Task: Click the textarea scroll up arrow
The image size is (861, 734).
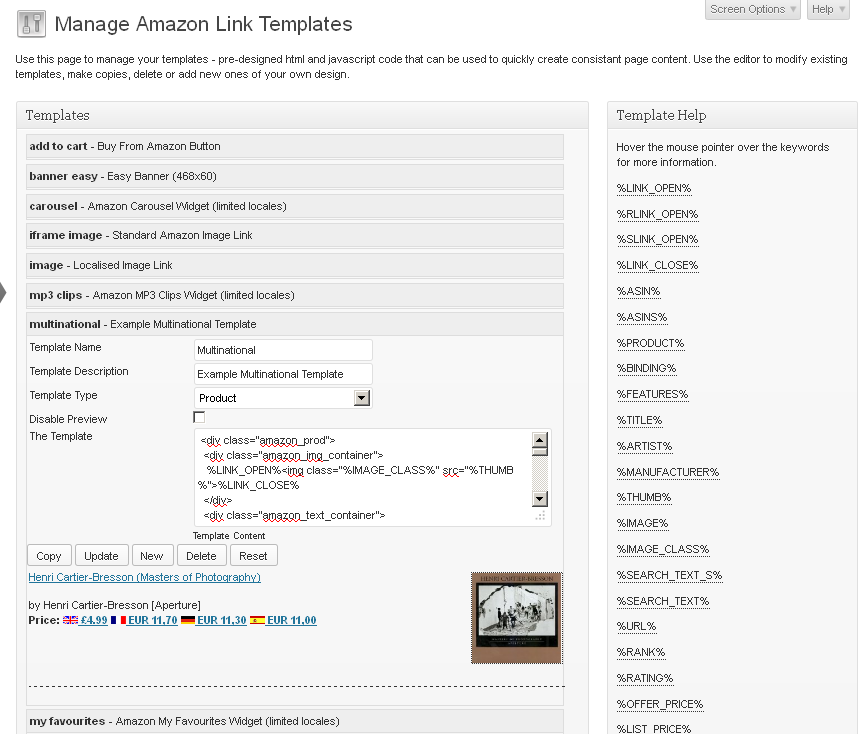Action: 540,440
